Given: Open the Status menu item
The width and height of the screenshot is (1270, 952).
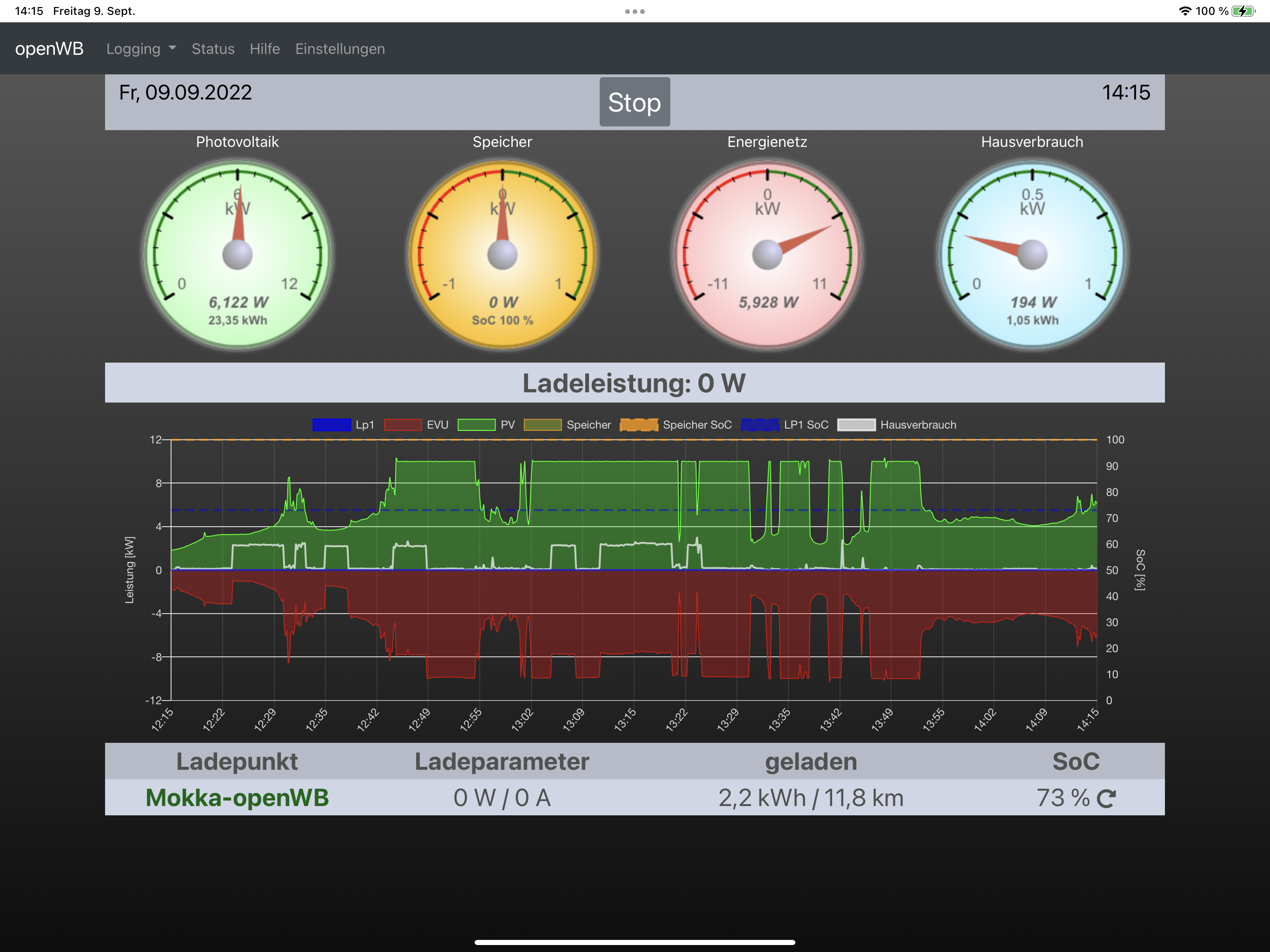Looking at the screenshot, I should point(213,49).
